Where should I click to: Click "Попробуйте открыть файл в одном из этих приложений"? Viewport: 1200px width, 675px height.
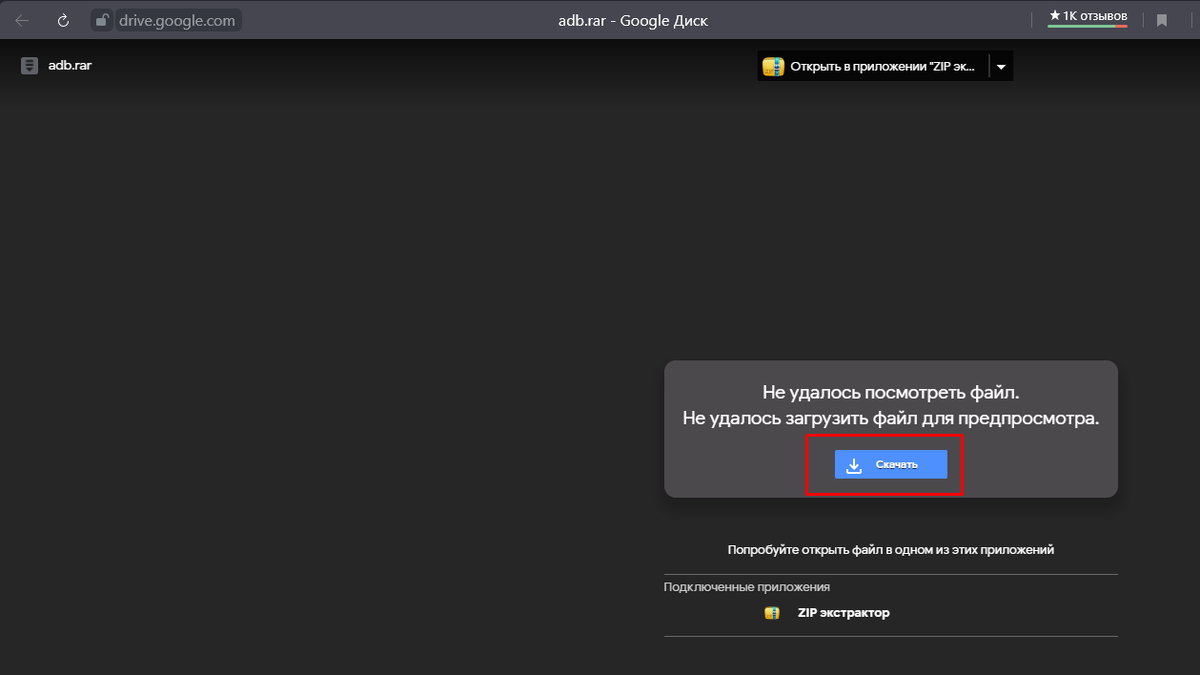click(x=891, y=550)
